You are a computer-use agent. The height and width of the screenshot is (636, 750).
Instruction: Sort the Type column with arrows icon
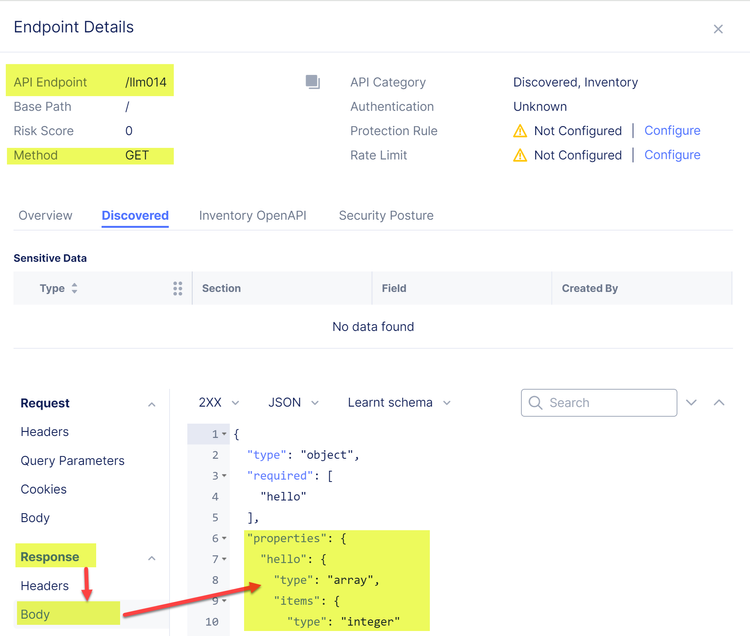tap(74, 288)
